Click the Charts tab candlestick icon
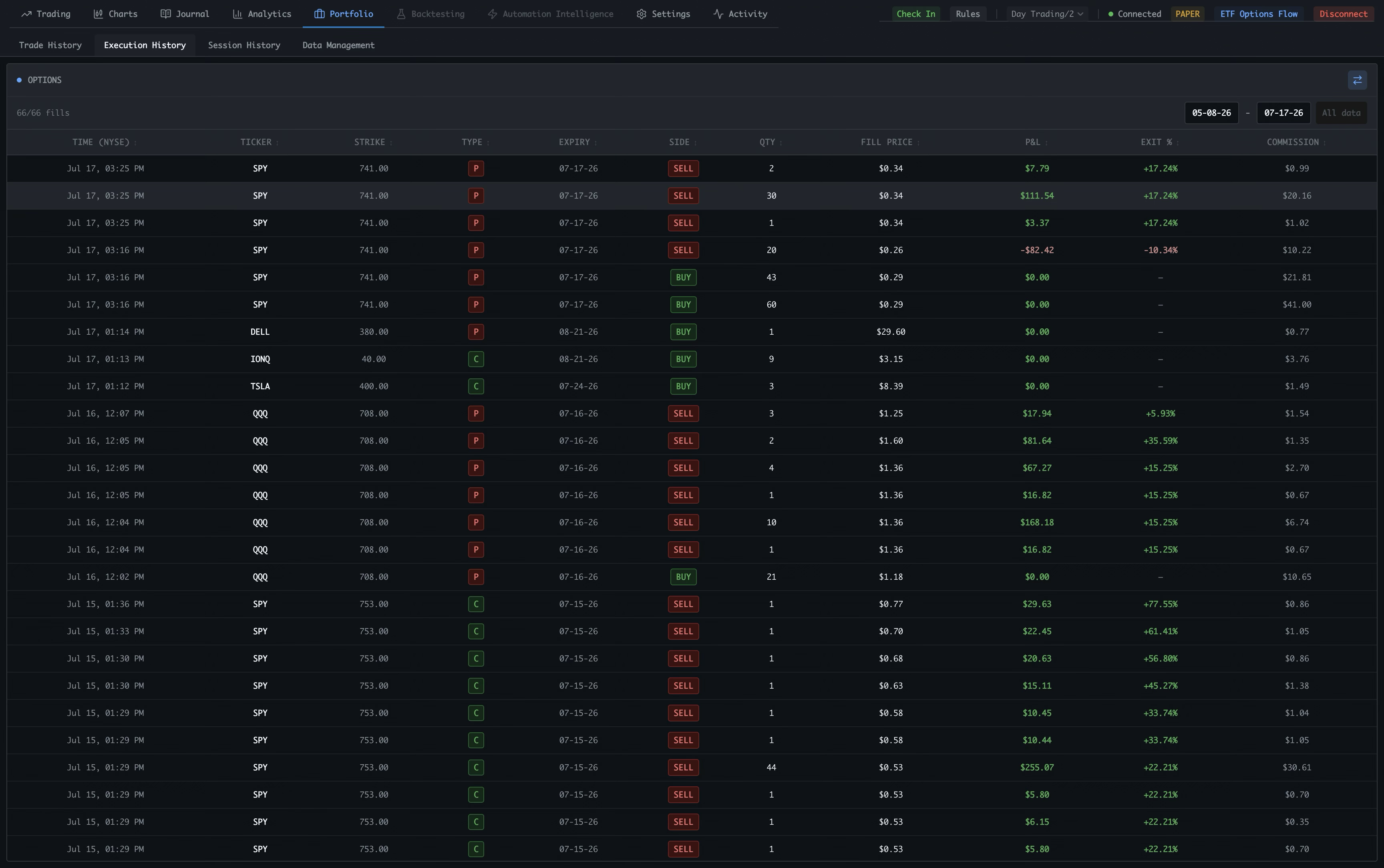This screenshot has height=868, width=1384. coord(98,14)
